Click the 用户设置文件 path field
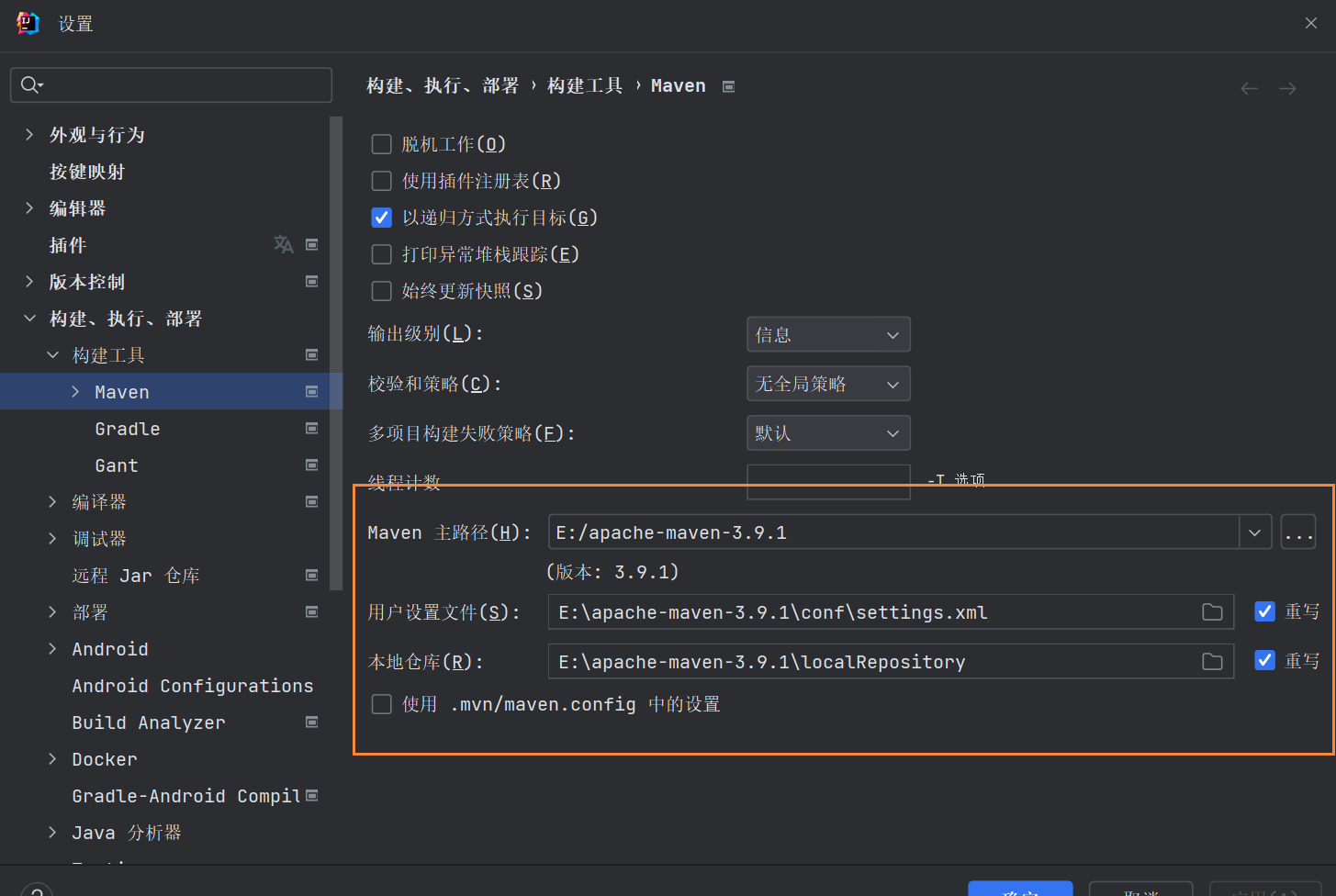The image size is (1336, 896). 891,612
